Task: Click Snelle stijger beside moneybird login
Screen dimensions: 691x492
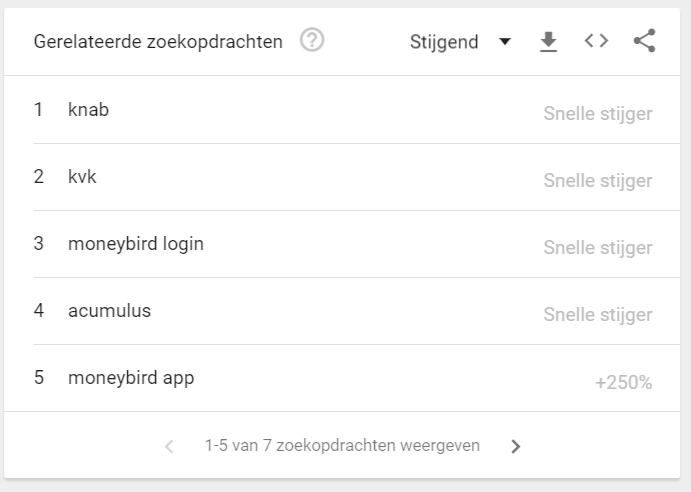Action: click(x=598, y=248)
